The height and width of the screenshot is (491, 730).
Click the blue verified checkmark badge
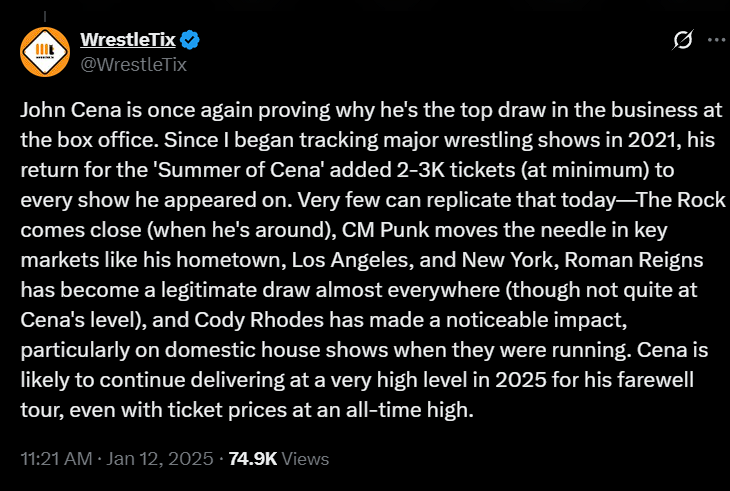click(190, 40)
